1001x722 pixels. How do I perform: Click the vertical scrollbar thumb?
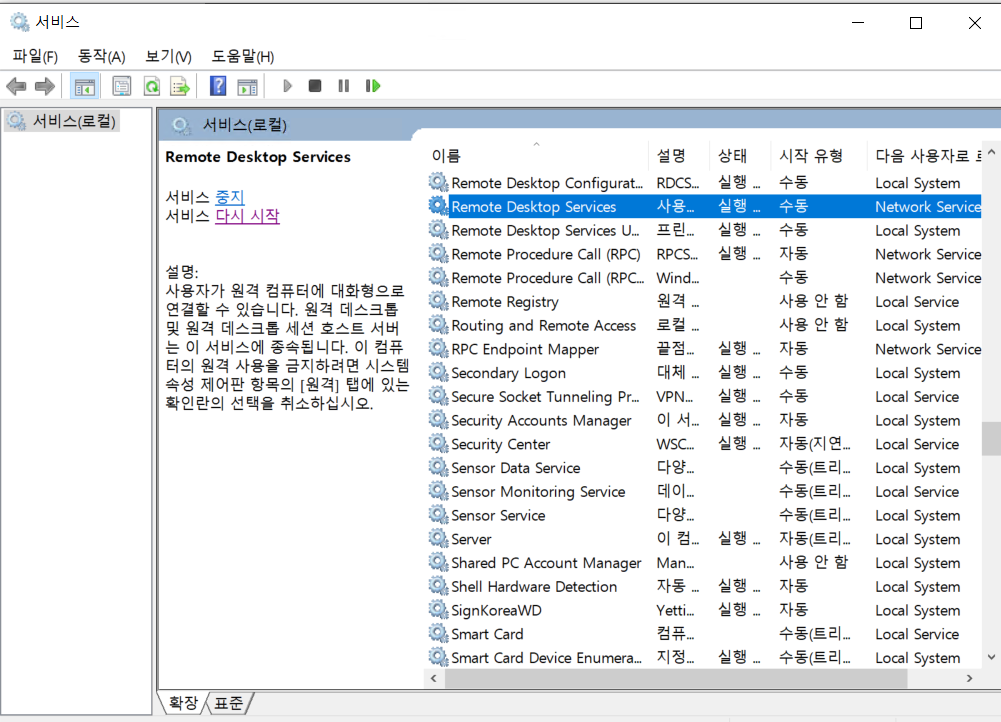pos(991,438)
